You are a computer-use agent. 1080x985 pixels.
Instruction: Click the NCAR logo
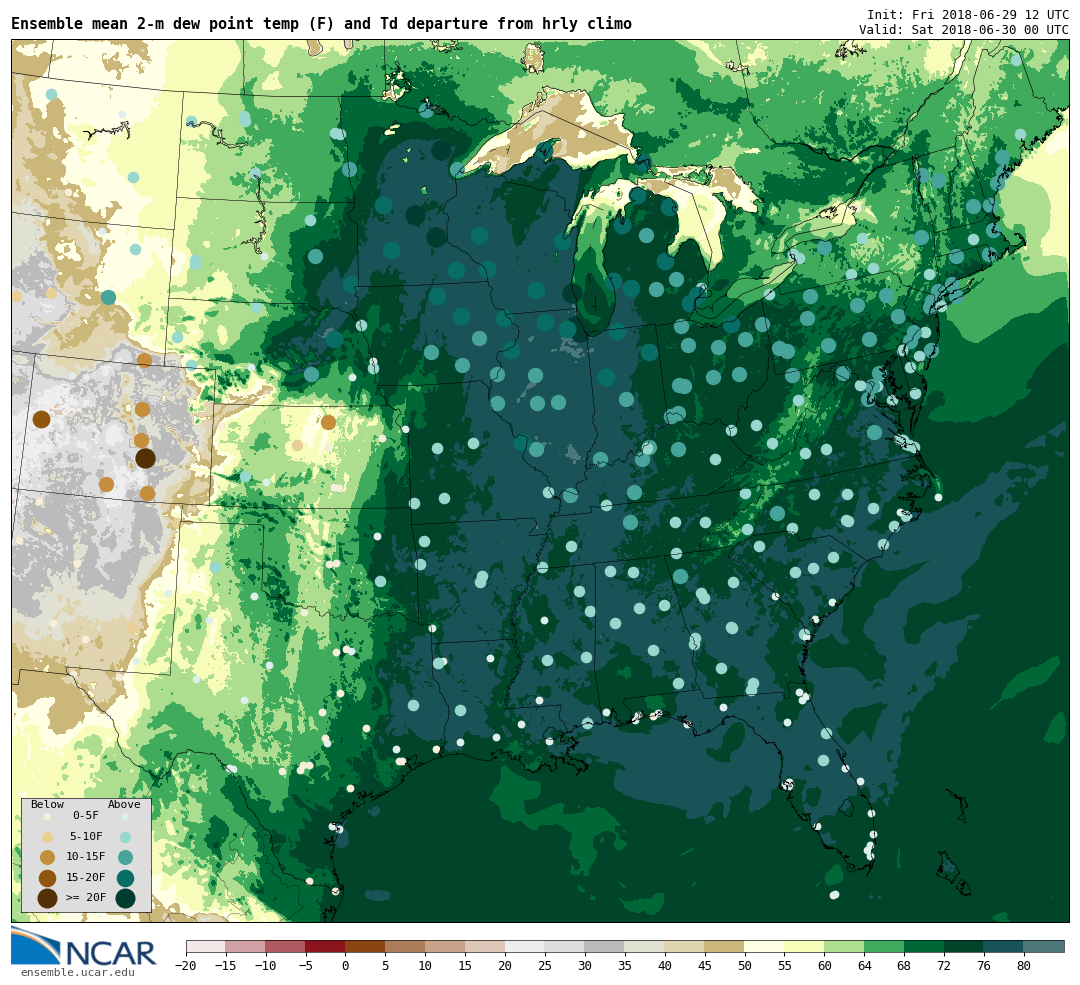pyautogui.click(x=84, y=946)
